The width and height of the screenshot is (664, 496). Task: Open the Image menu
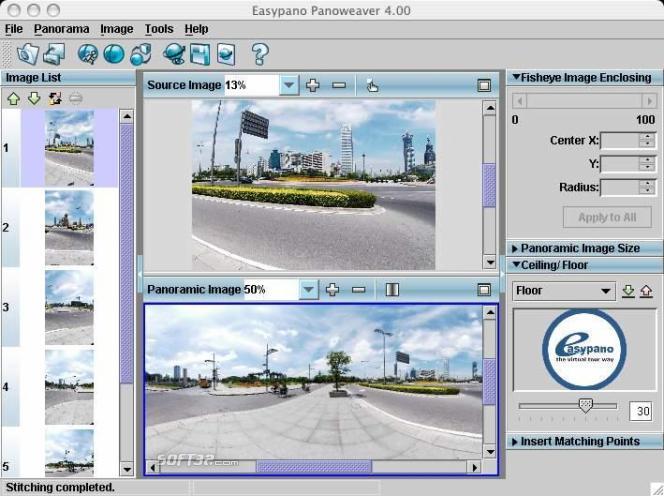pos(116,29)
